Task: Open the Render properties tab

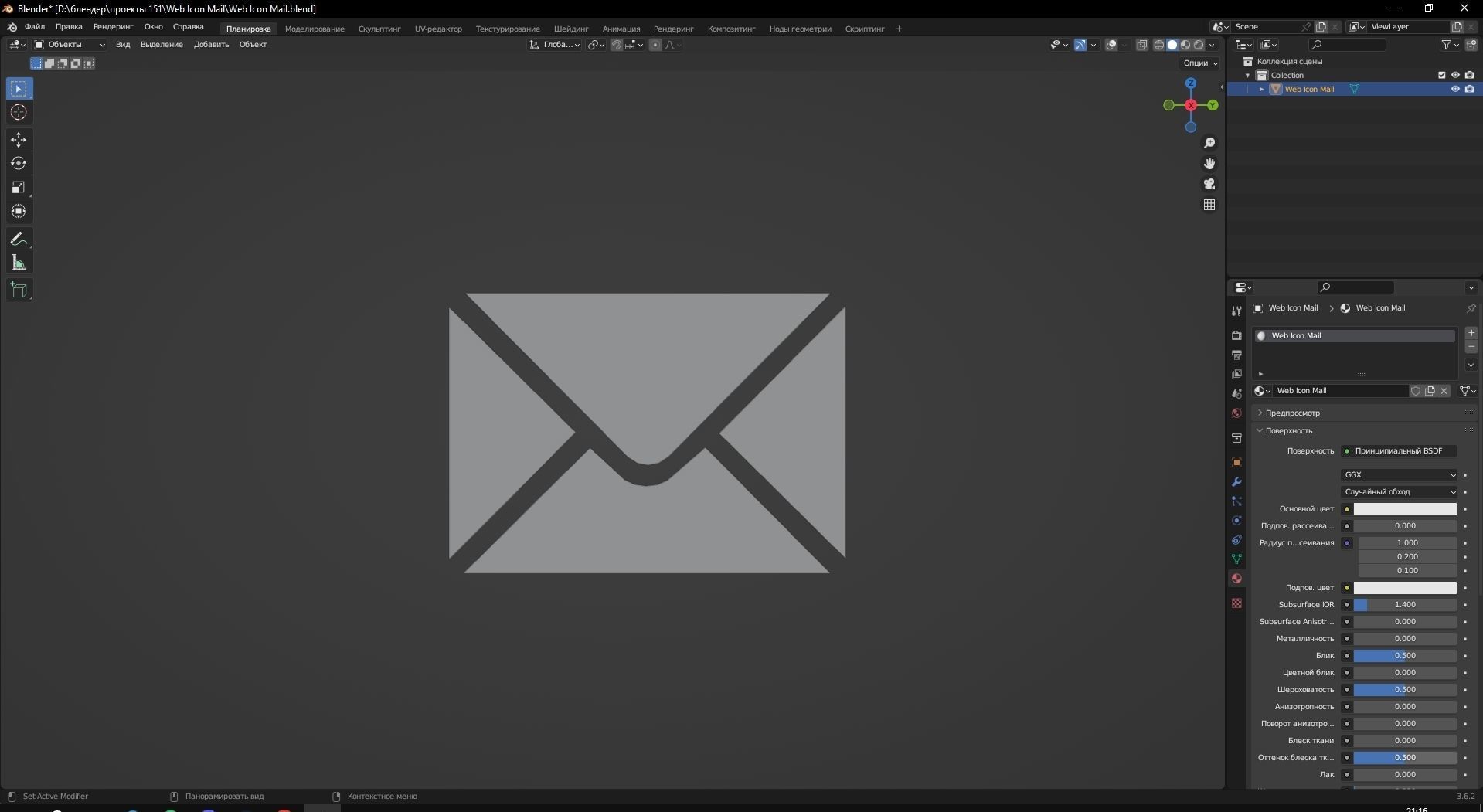Action: (1236, 335)
